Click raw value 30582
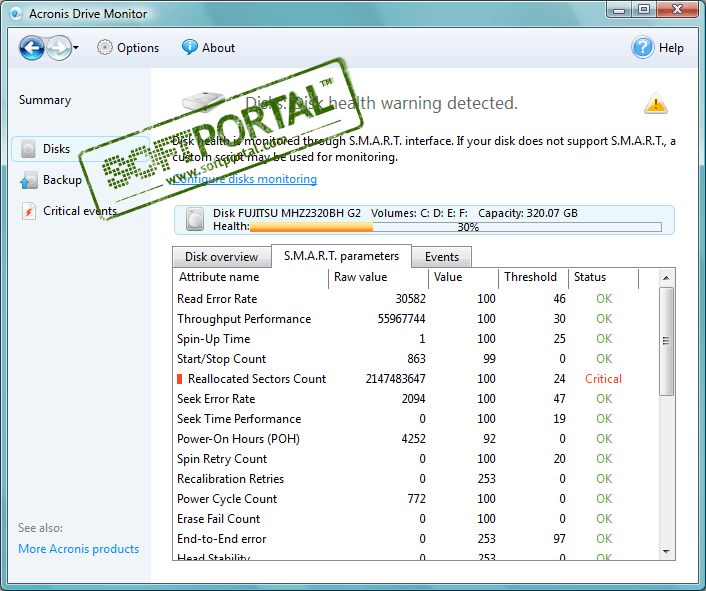Screen dimensions: 706x591 coord(411,299)
